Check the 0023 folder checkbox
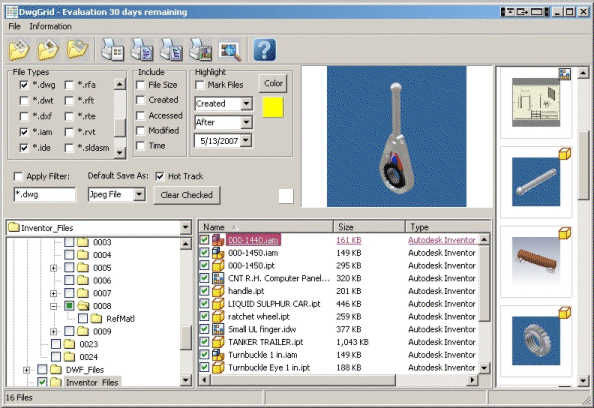594x408 pixels. click(56, 344)
